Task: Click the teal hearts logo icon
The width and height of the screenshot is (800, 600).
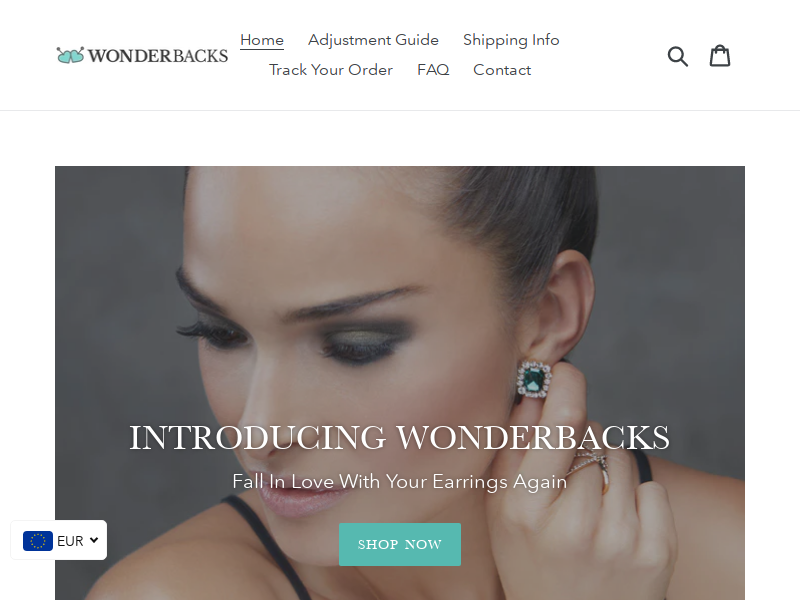Action: [x=70, y=55]
